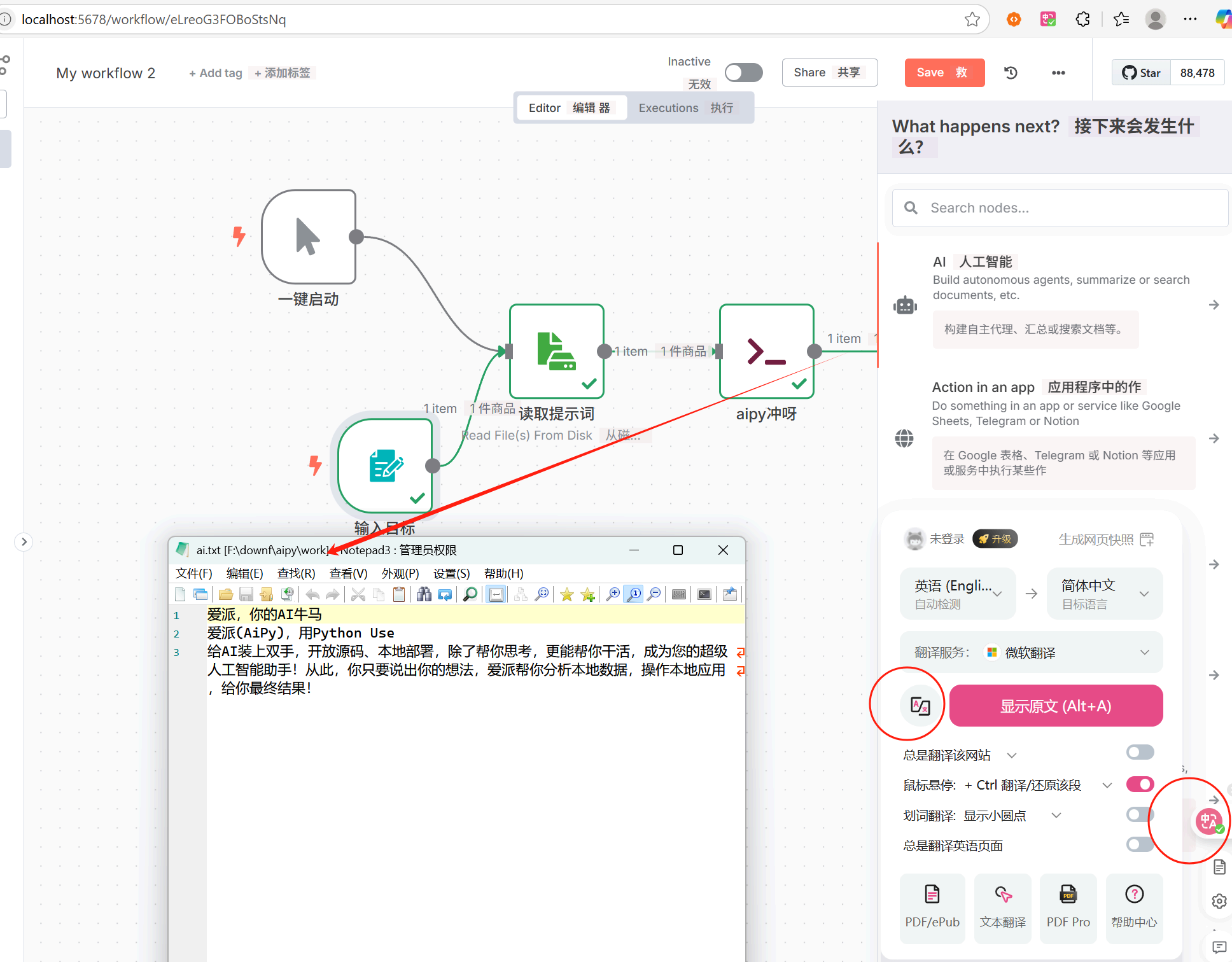Expand 鼠标悬停 Ctrl option chevron
Screen dimensions: 1232x962
pyautogui.click(x=1107, y=785)
